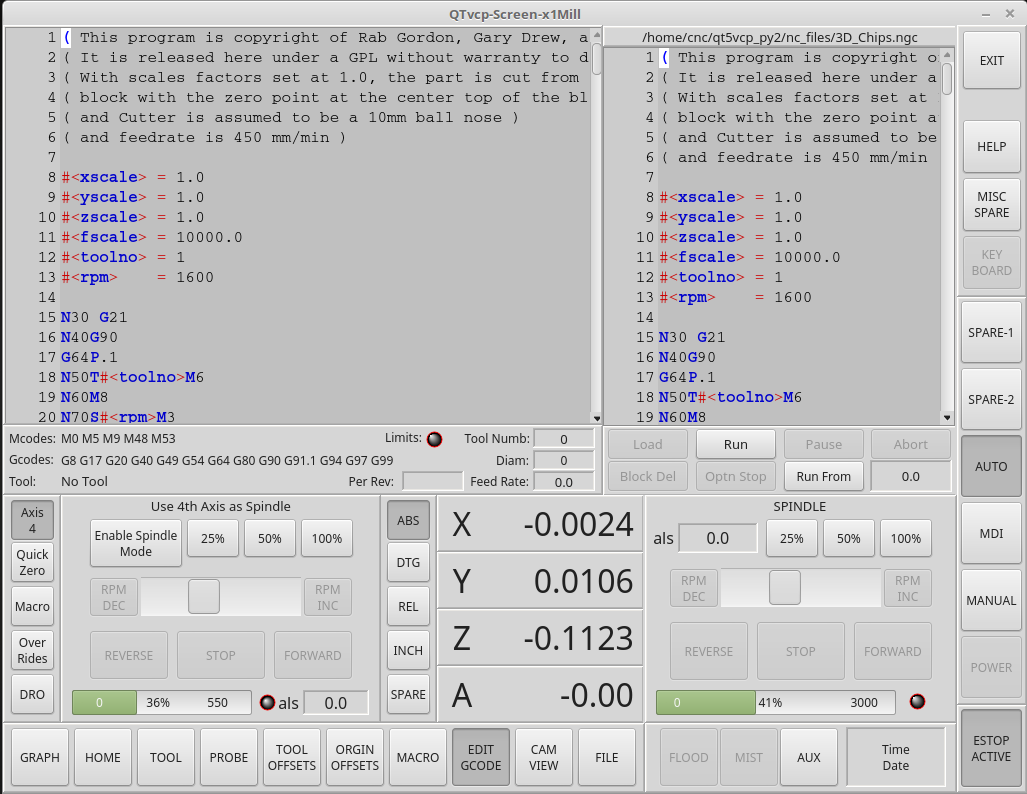Click the up arrow of the right G-code viewer scrollbar
Image resolution: width=1027 pixels, height=794 pixels.
[x=947, y=55]
